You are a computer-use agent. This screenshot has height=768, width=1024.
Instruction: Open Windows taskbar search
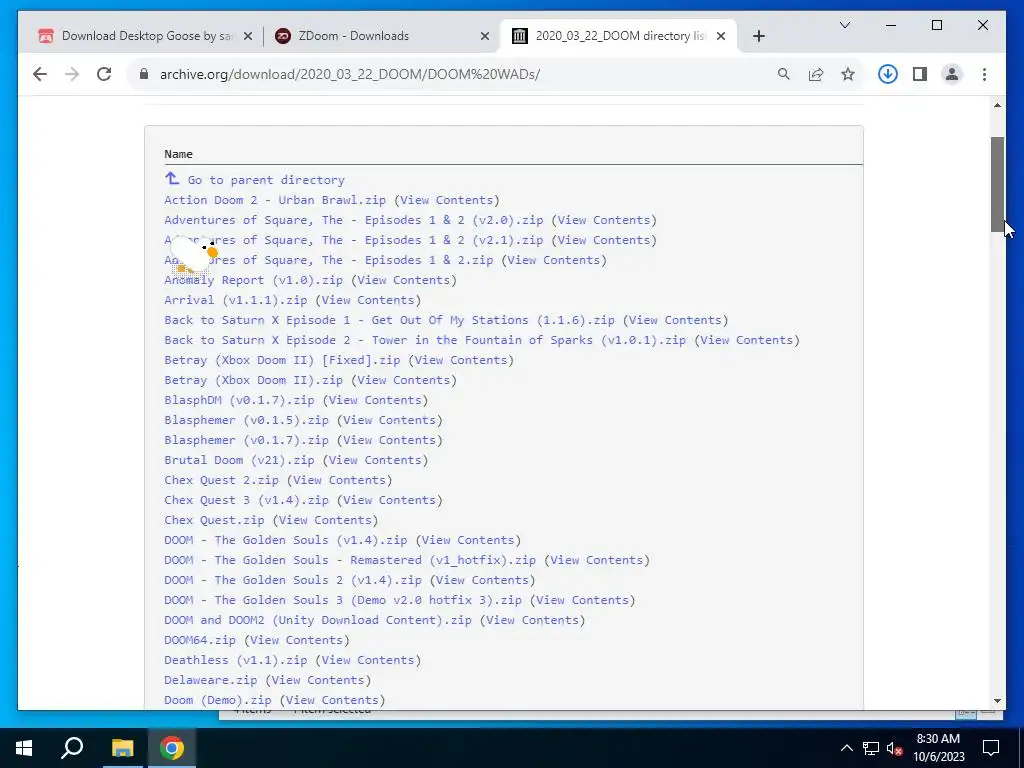pos(72,748)
